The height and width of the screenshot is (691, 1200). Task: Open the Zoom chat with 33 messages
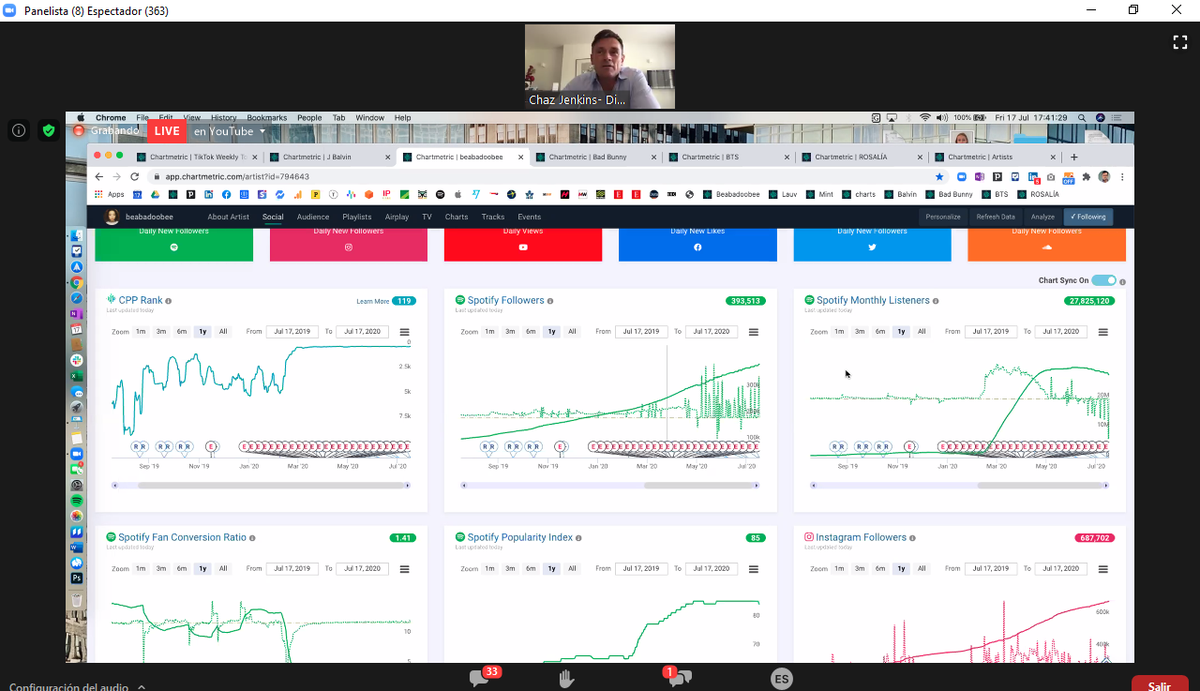coord(482,678)
